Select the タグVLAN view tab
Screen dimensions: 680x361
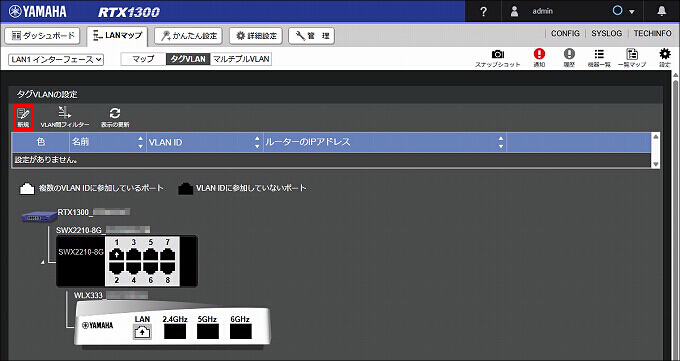(x=188, y=59)
